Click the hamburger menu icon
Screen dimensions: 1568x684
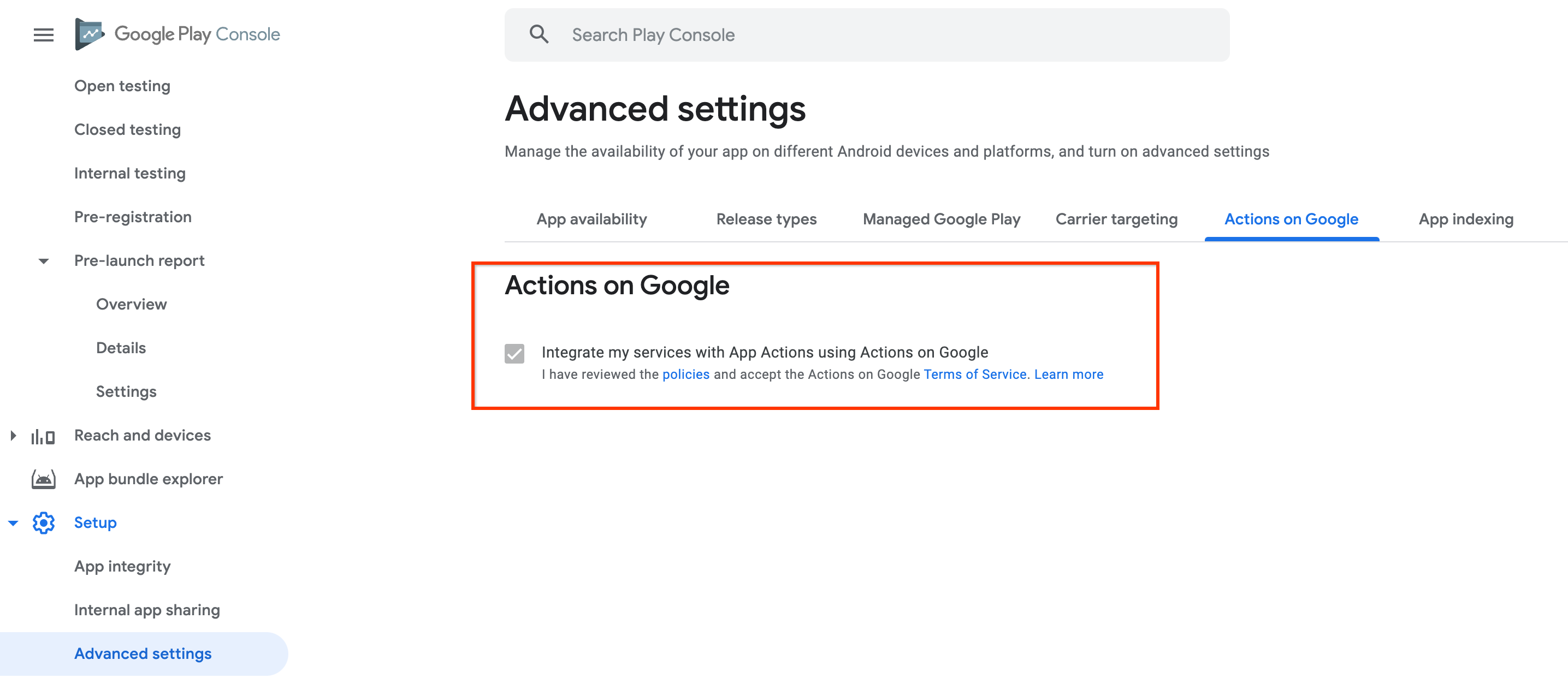tap(44, 34)
